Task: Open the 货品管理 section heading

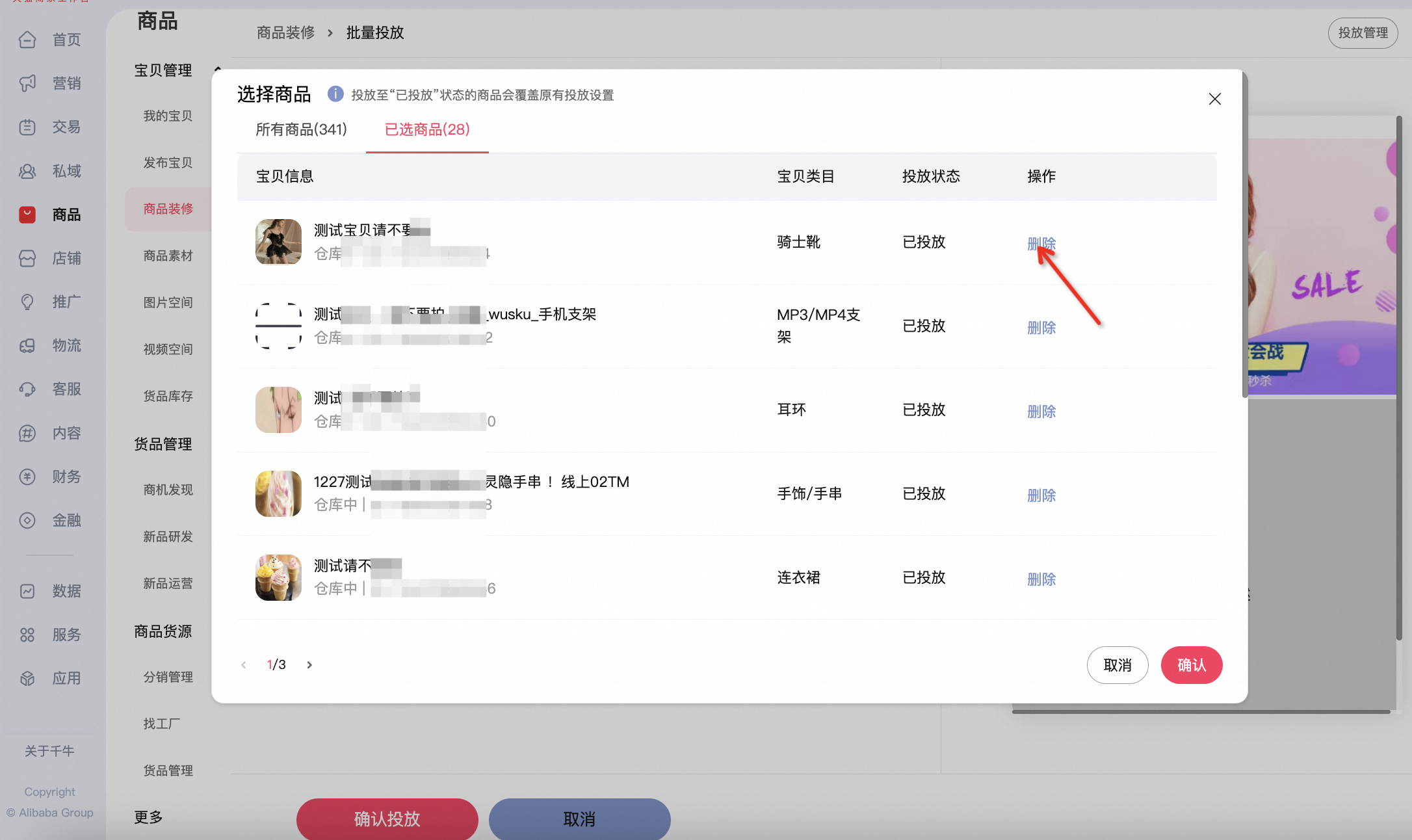Action: click(163, 444)
